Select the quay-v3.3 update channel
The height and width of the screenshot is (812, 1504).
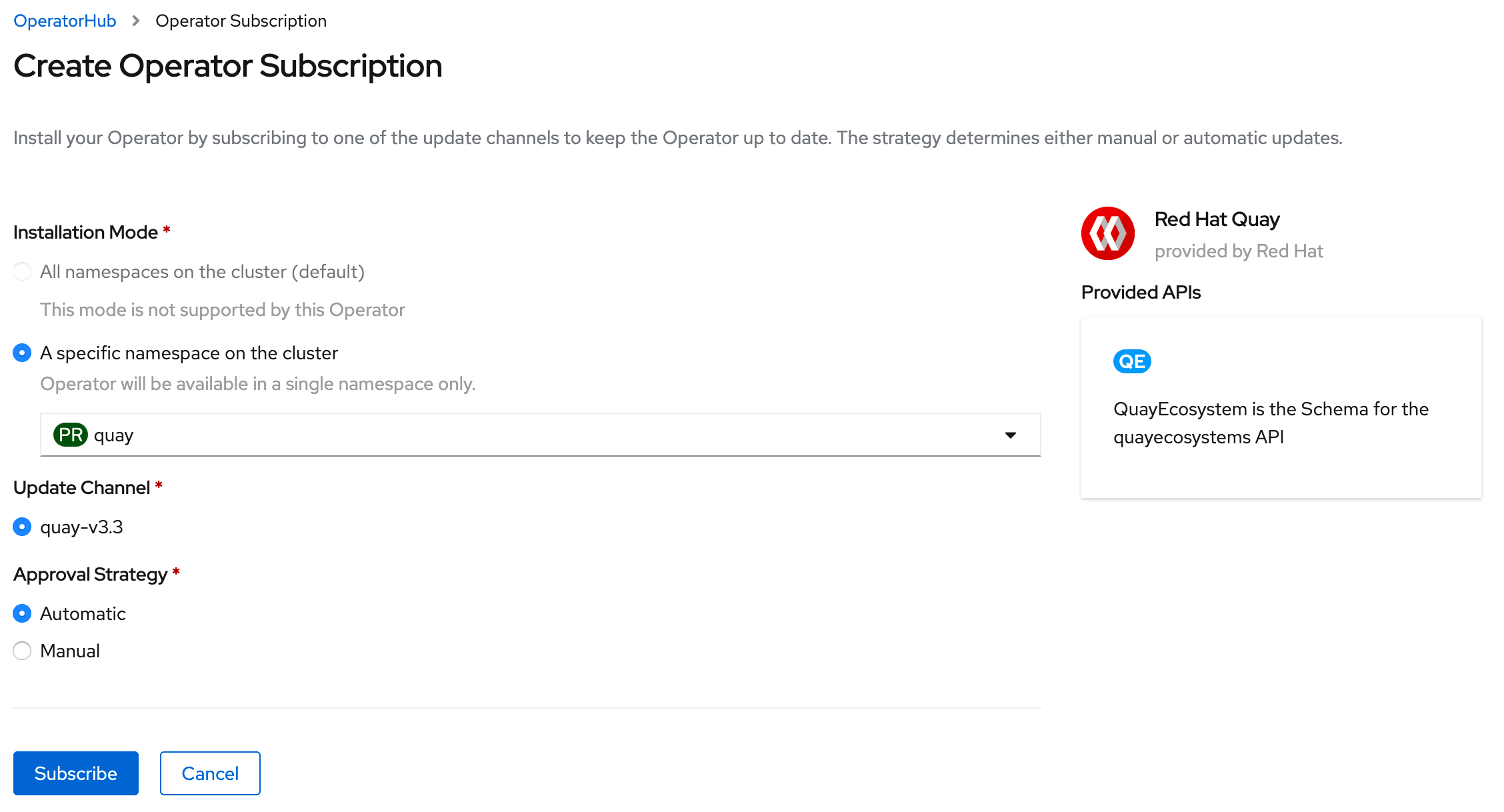tap(22, 527)
